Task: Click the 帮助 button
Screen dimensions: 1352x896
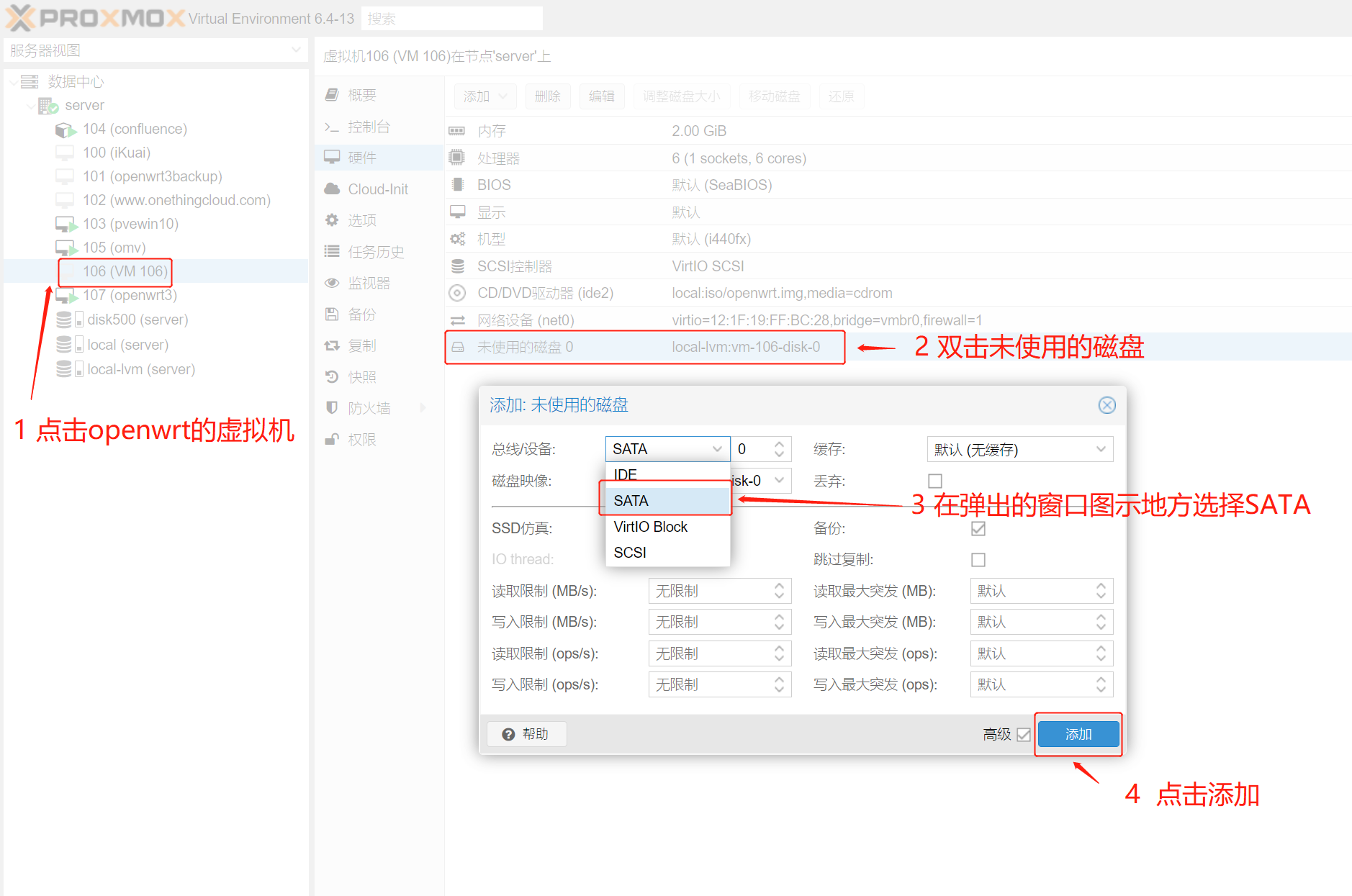Action: 527,734
